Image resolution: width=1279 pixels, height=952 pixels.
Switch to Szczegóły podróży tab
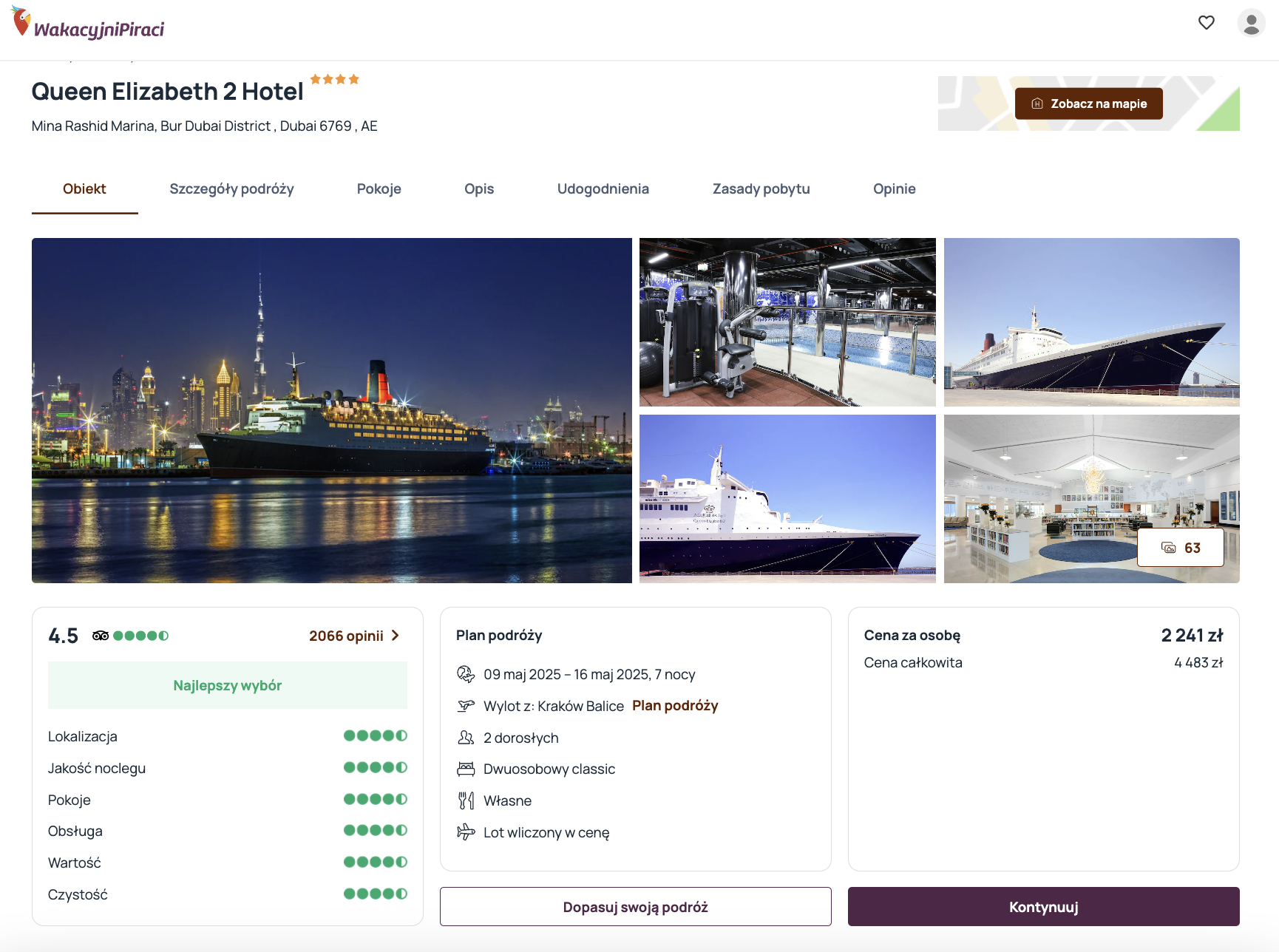231,189
